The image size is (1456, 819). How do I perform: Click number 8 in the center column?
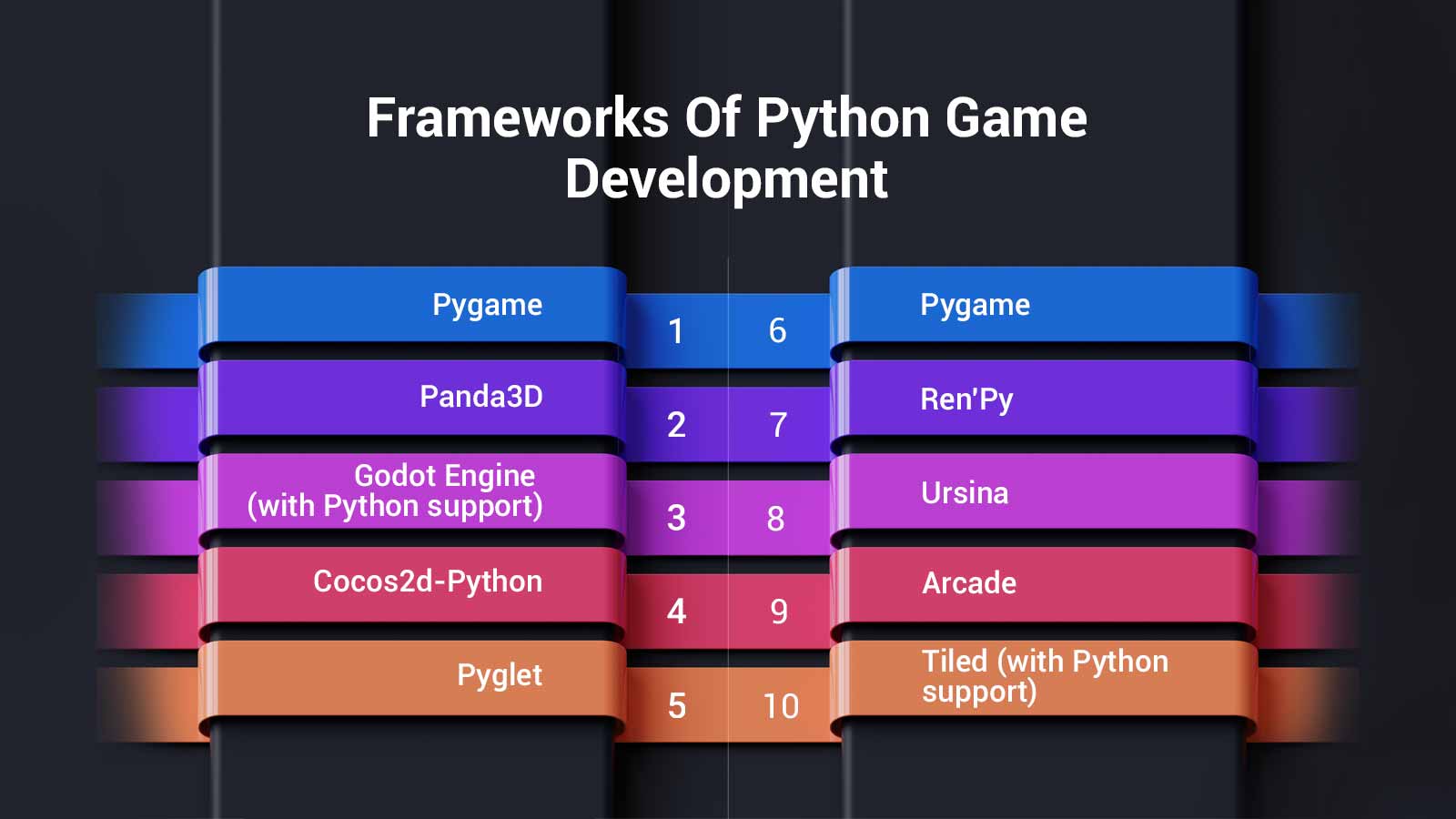775,519
